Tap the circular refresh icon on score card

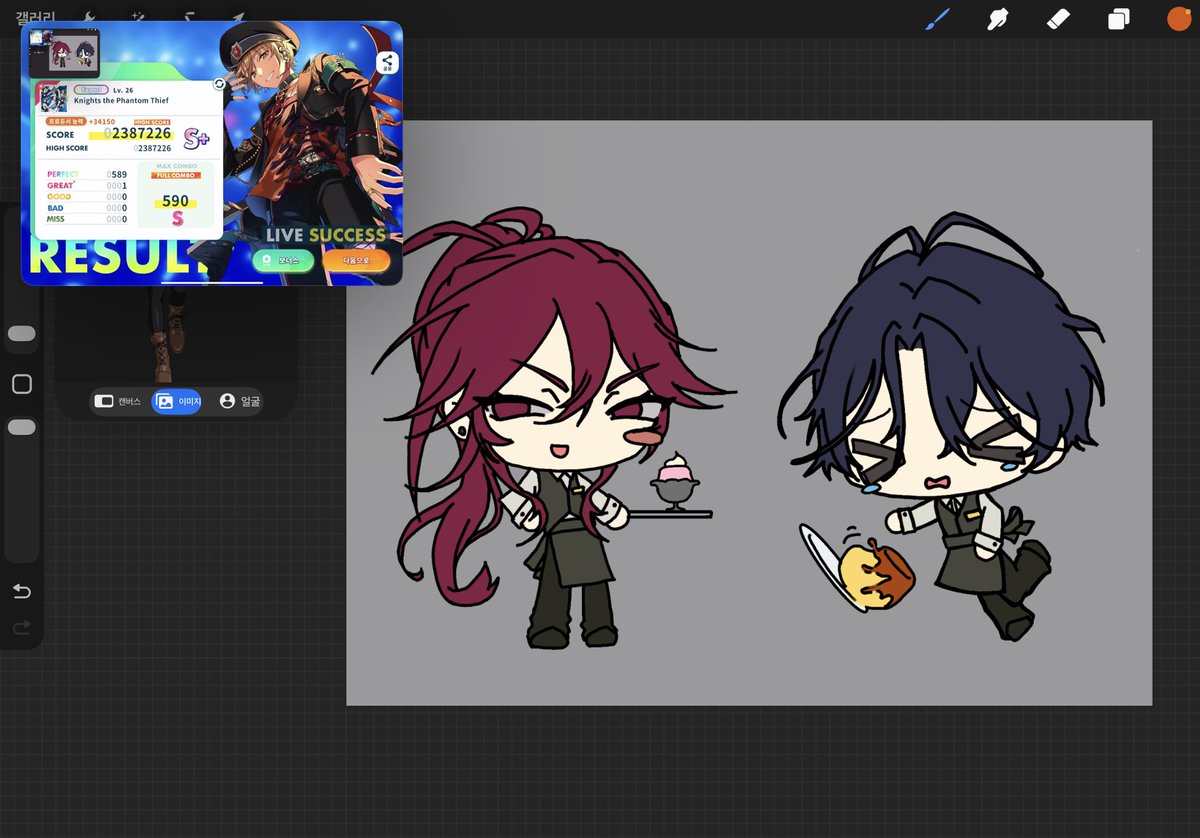point(219,84)
